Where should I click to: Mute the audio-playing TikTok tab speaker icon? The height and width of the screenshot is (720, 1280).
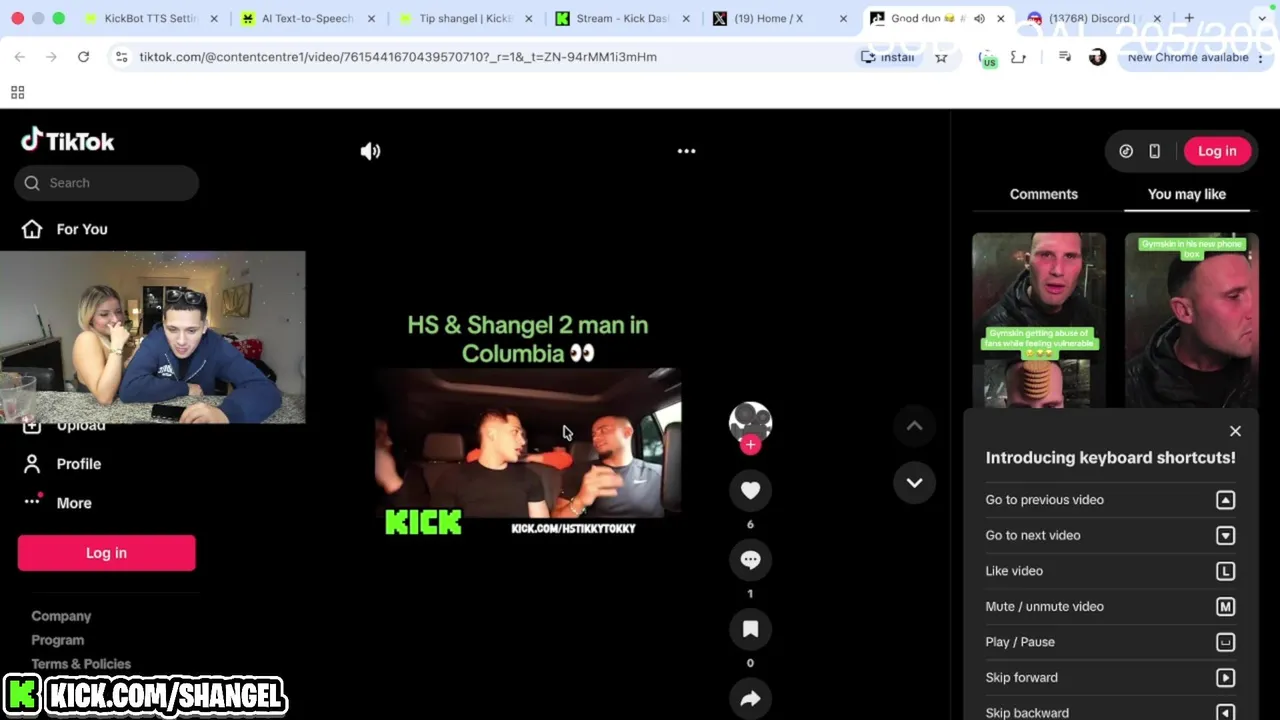pyautogui.click(x=979, y=18)
